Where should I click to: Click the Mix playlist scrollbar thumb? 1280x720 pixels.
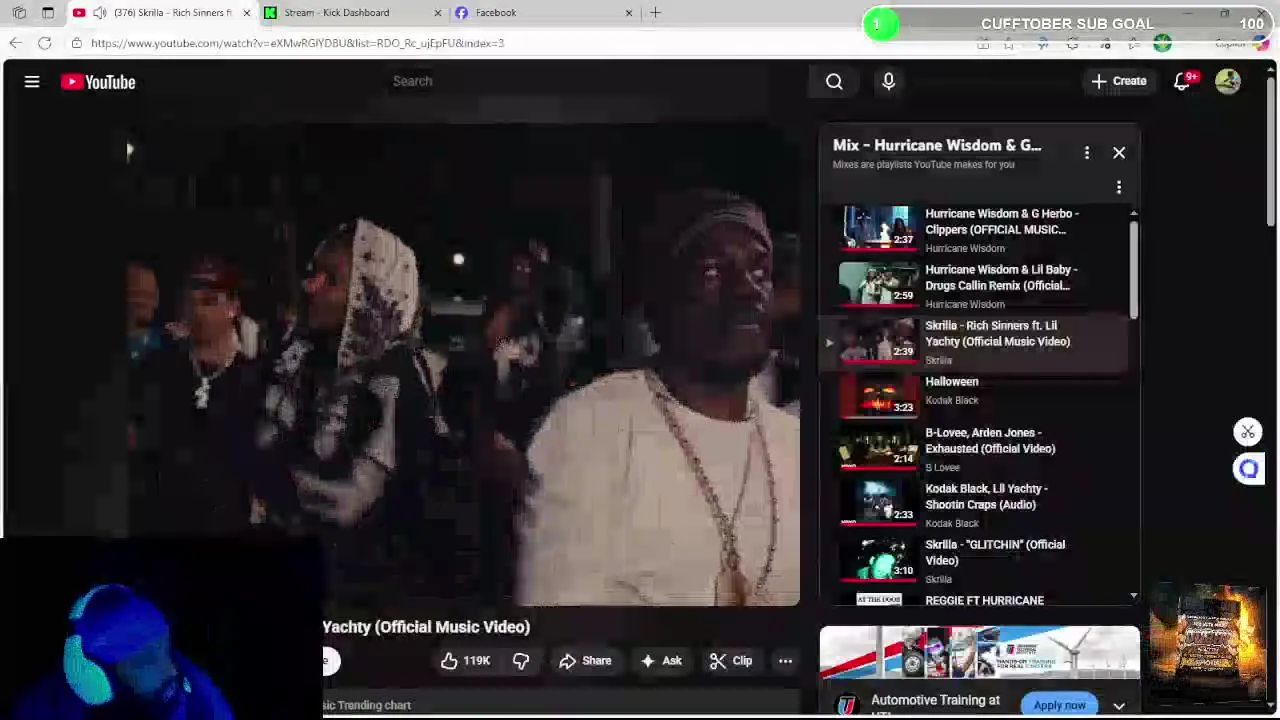click(1134, 270)
